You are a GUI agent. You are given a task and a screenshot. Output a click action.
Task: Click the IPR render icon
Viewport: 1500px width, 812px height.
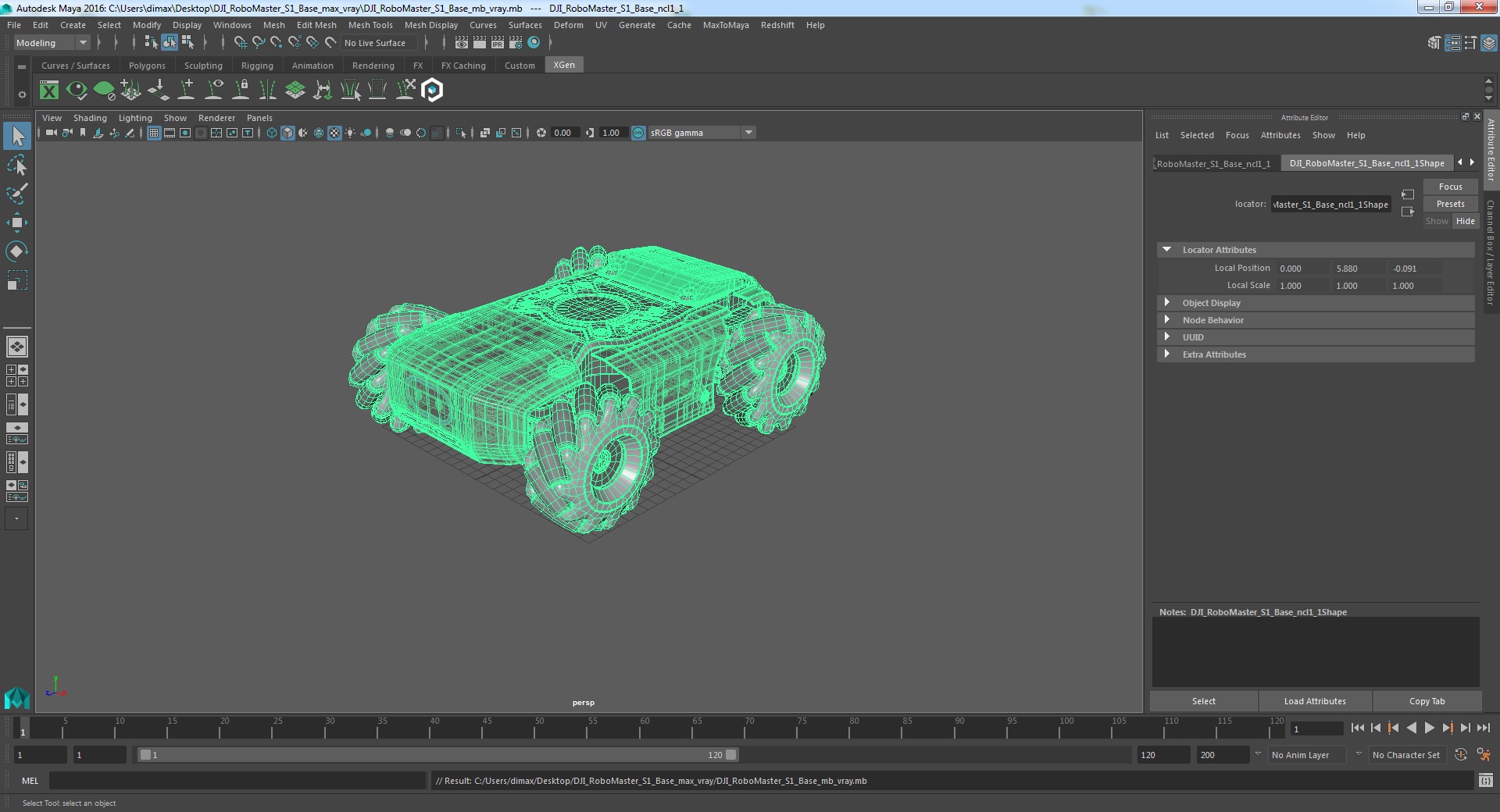click(497, 43)
